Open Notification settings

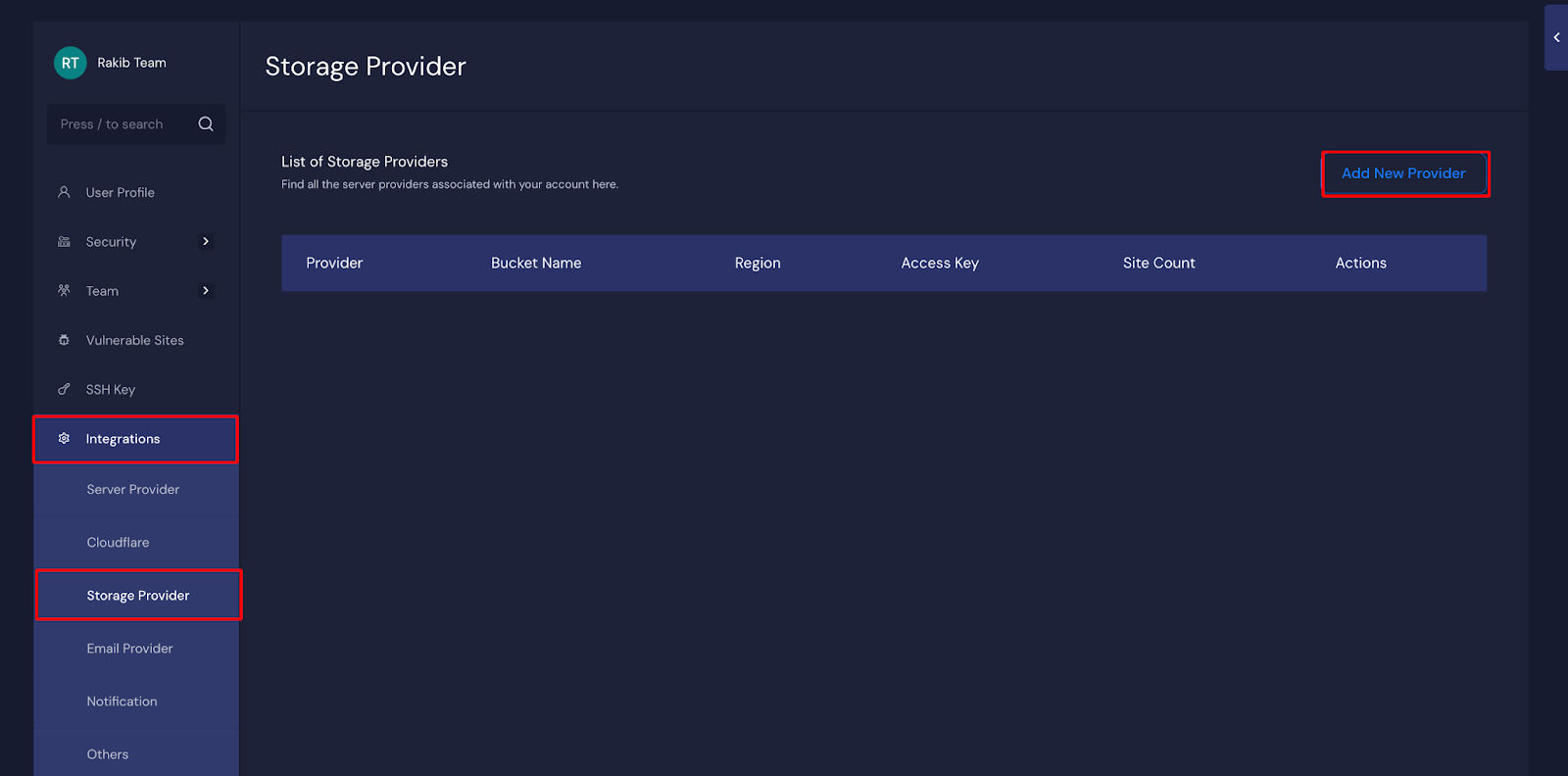(122, 702)
